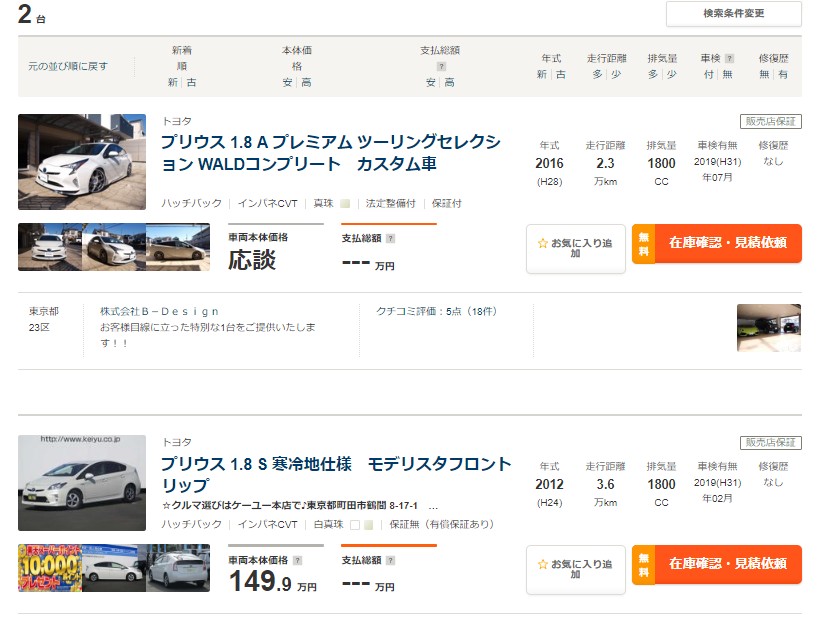Sort 年式 by 古 (oldest)
This screenshot has width=837, height=622.
(560, 74)
